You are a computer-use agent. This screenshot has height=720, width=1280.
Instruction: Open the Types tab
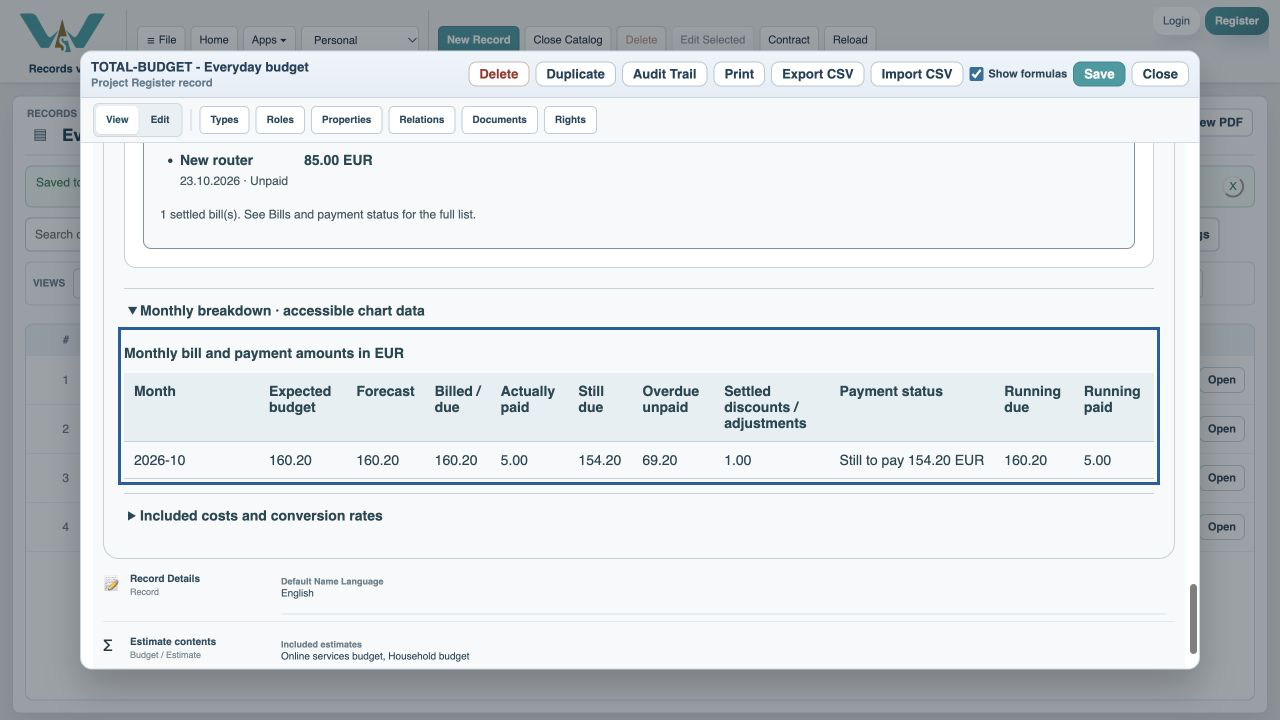pos(224,120)
